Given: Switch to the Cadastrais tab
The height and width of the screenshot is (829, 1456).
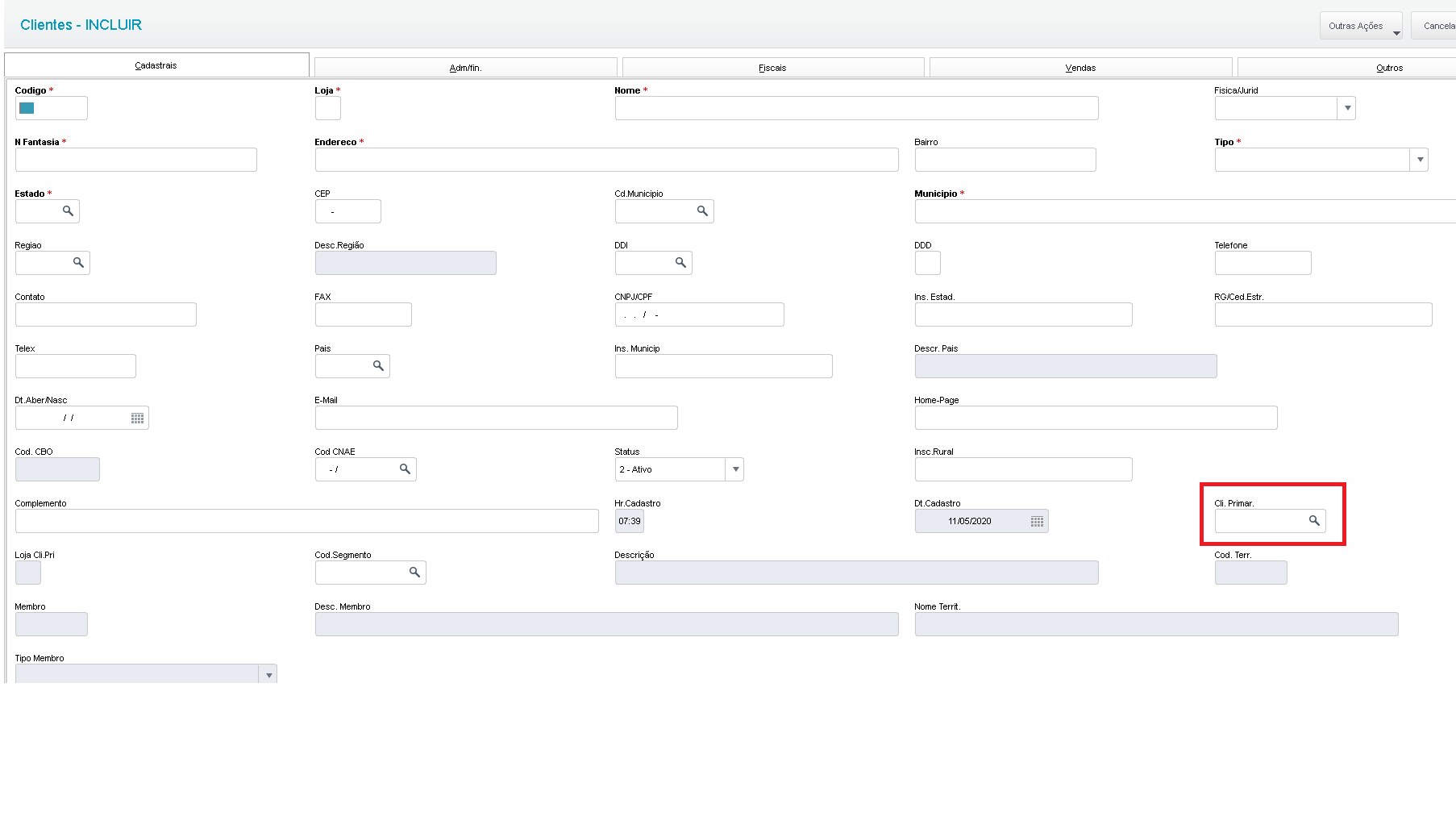Looking at the screenshot, I should tap(156, 65).
